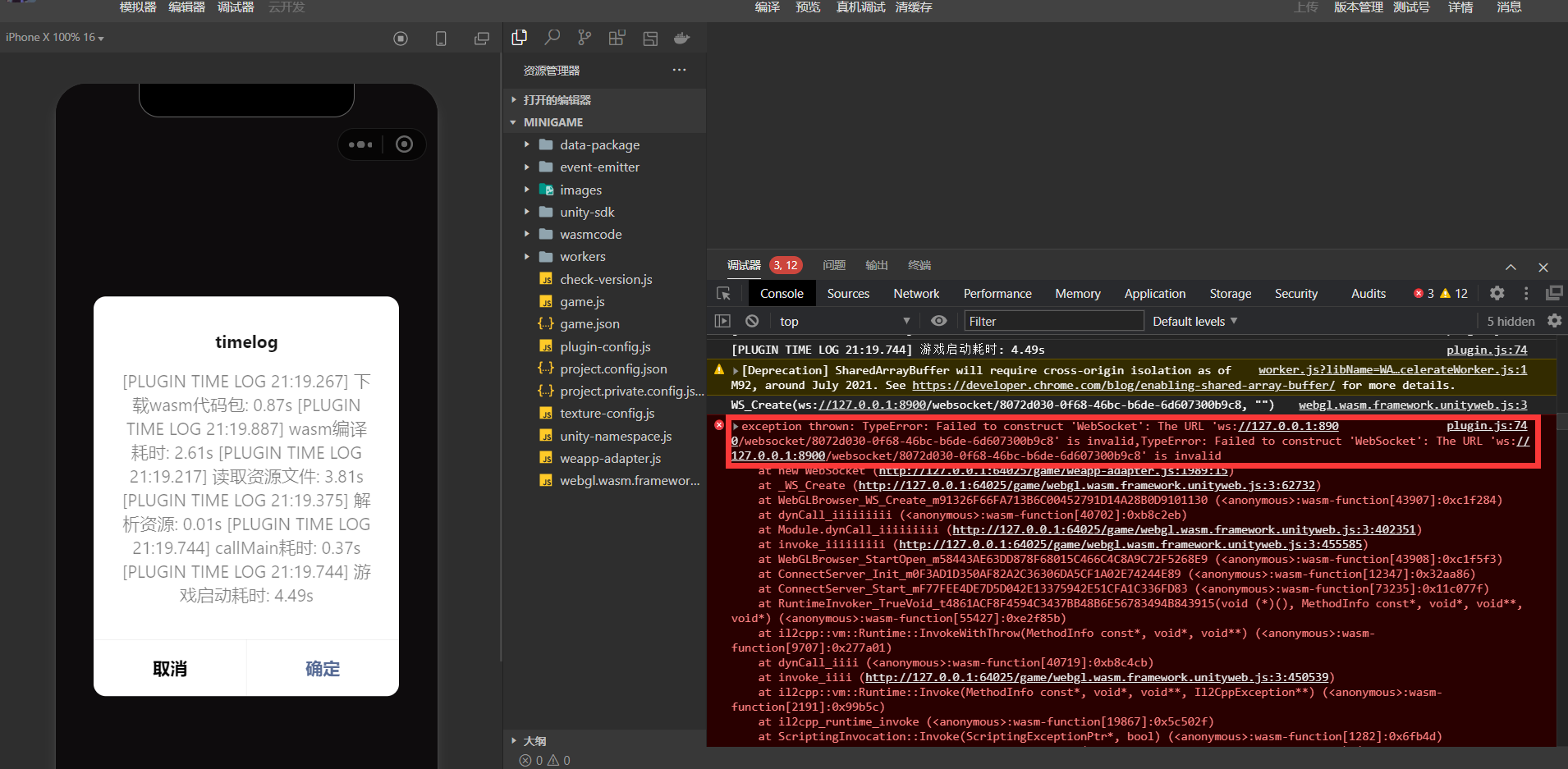
Task: Click the mini program capsule close circle
Action: click(404, 144)
